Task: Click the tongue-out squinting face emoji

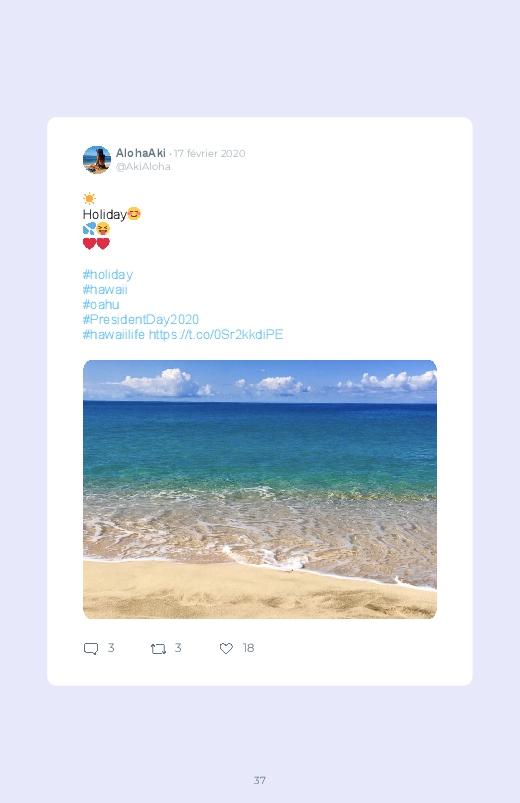Action: (x=103, y=228)
